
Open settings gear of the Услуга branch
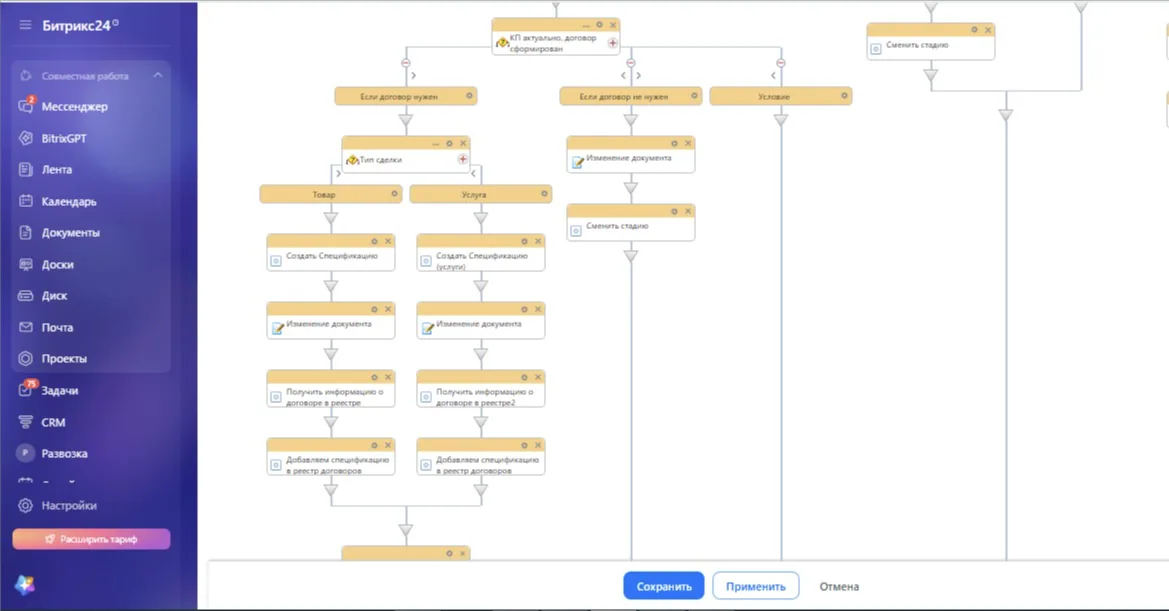[544, 194]
